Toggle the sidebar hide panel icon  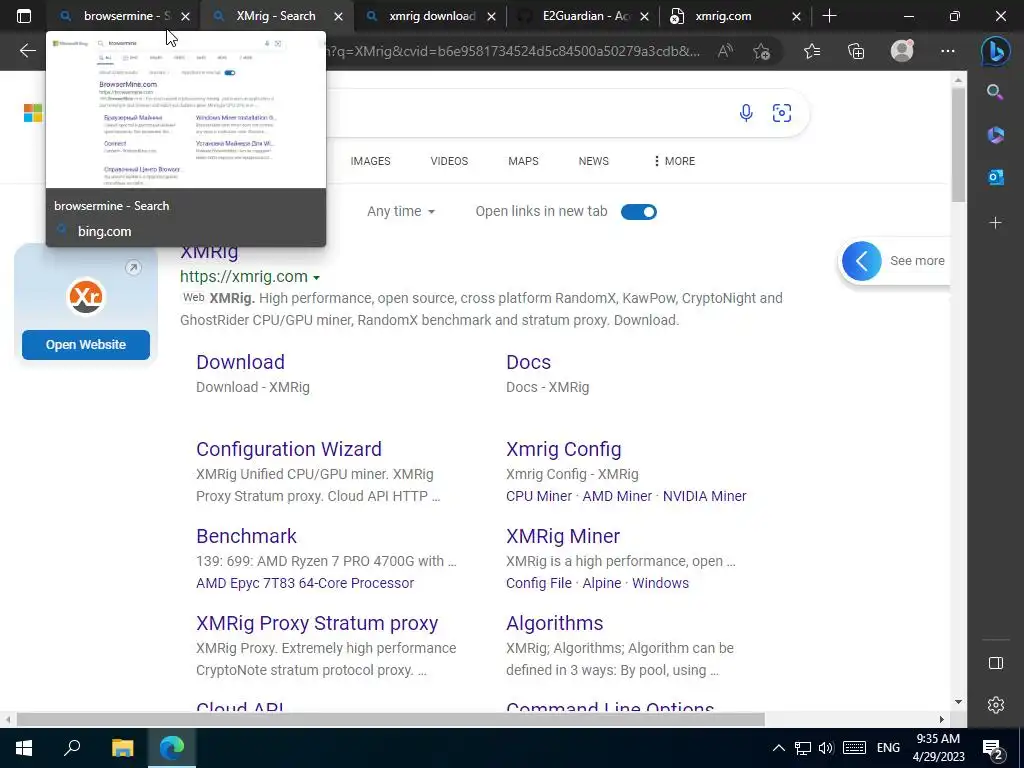995,663
